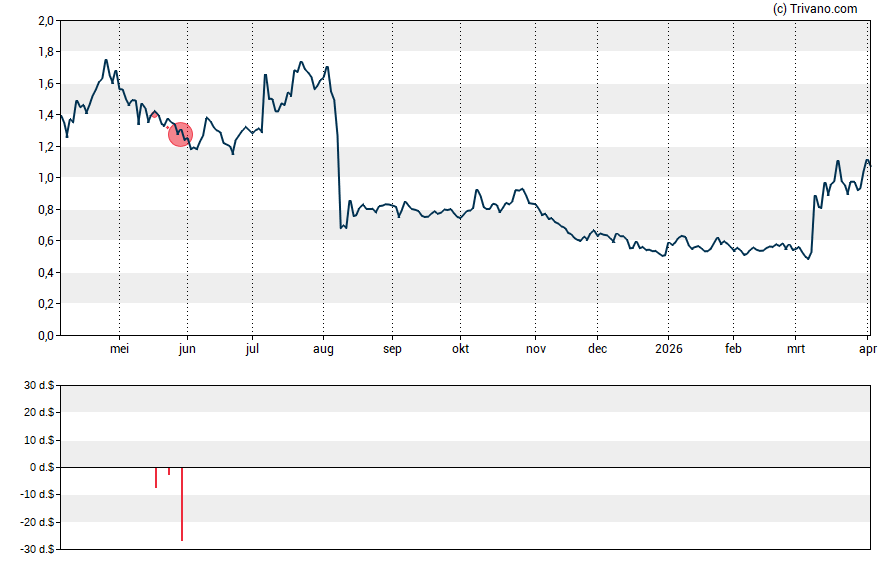This screenshot has height=565, width=888.
Task: Click the "aug" month label on x-axis
Action: tap(324, 349)
